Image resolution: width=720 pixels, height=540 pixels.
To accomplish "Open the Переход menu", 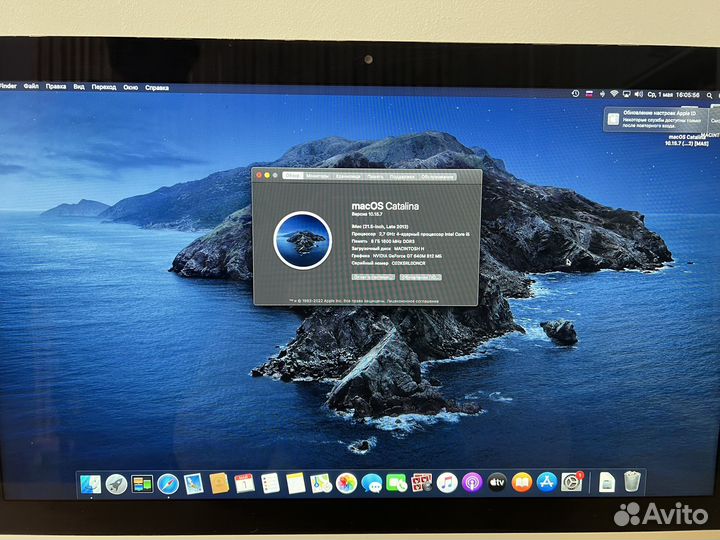I will point(104,87).
